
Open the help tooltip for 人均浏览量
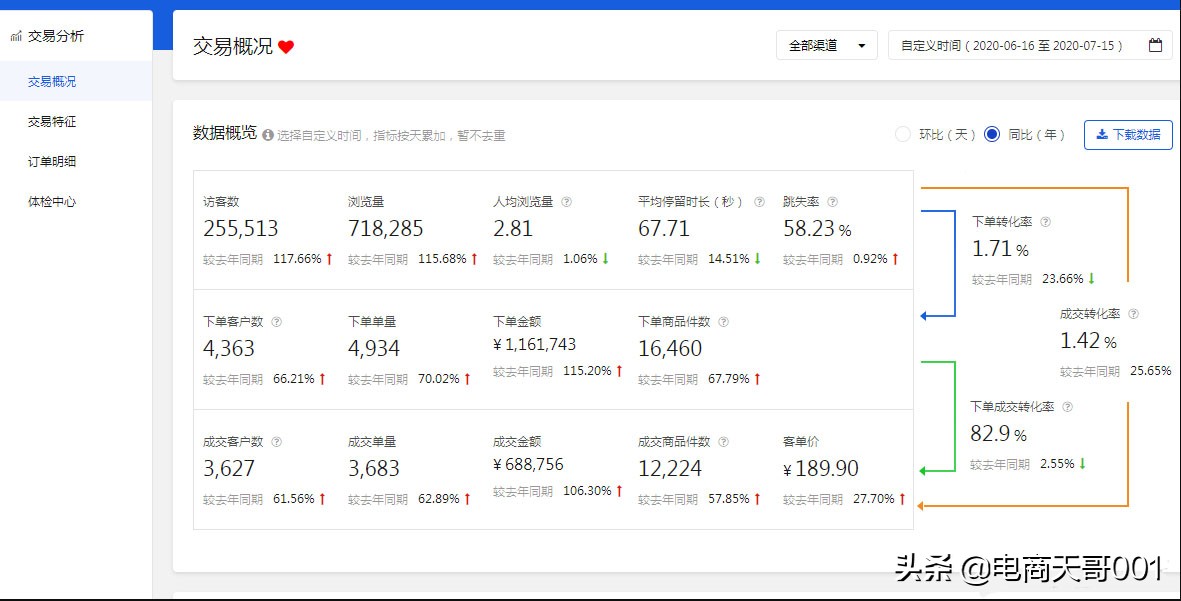568,201
